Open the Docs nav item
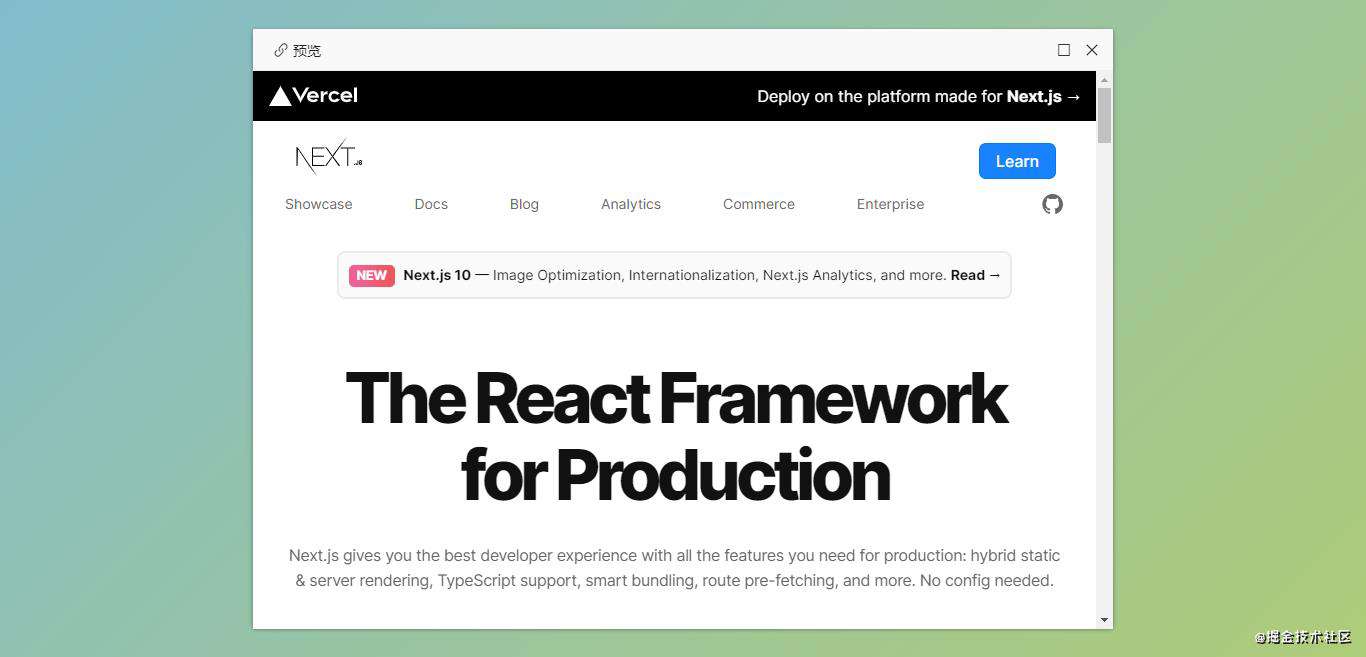Image resolution: width=1366 pixels, height=657 pixels. click(431, 204)
